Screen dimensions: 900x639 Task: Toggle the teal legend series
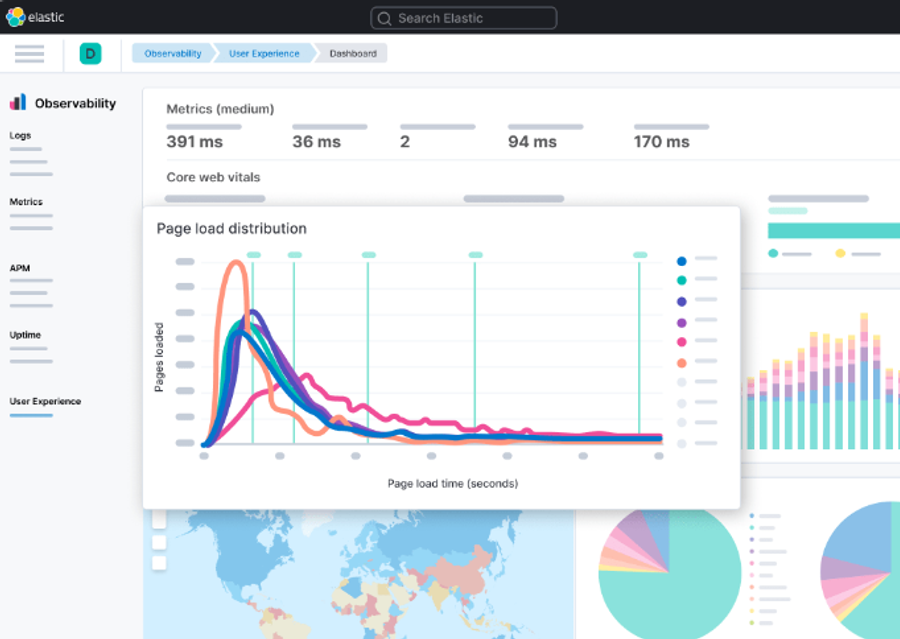click(681, 280)
